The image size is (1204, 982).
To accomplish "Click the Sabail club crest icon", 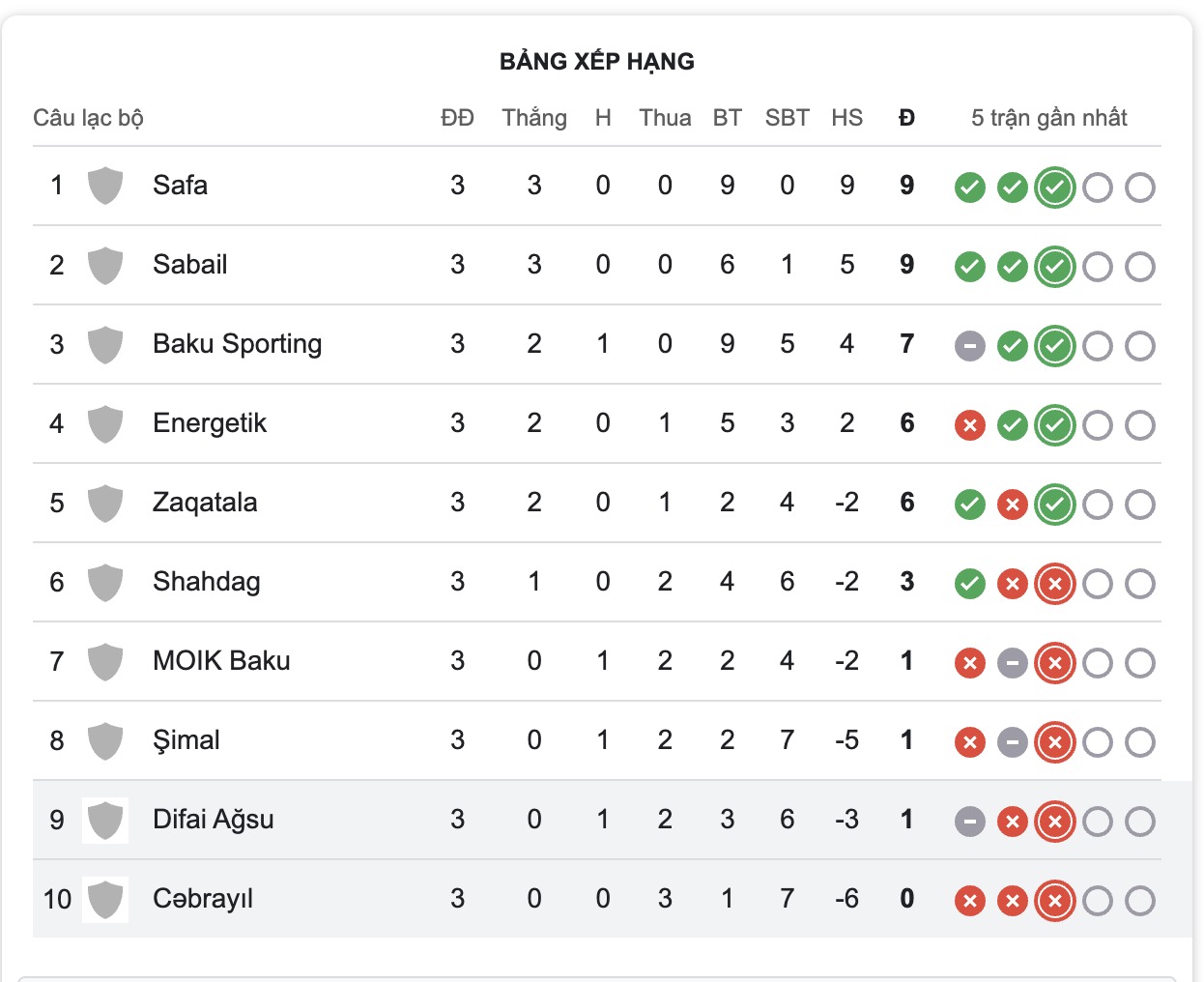I will tap(104, 265).
